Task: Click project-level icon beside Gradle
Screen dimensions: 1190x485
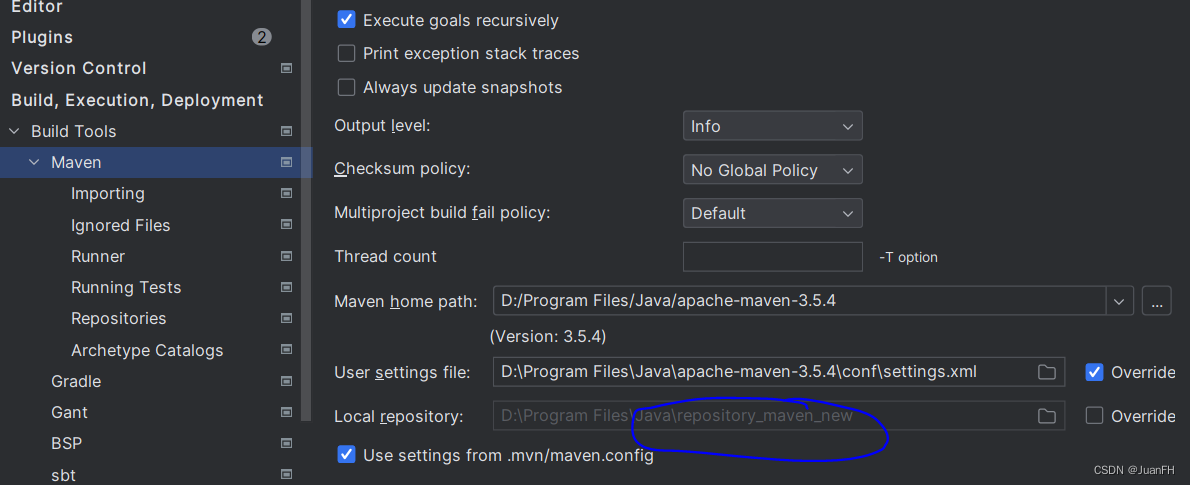Action: click(x=286, y=381)
